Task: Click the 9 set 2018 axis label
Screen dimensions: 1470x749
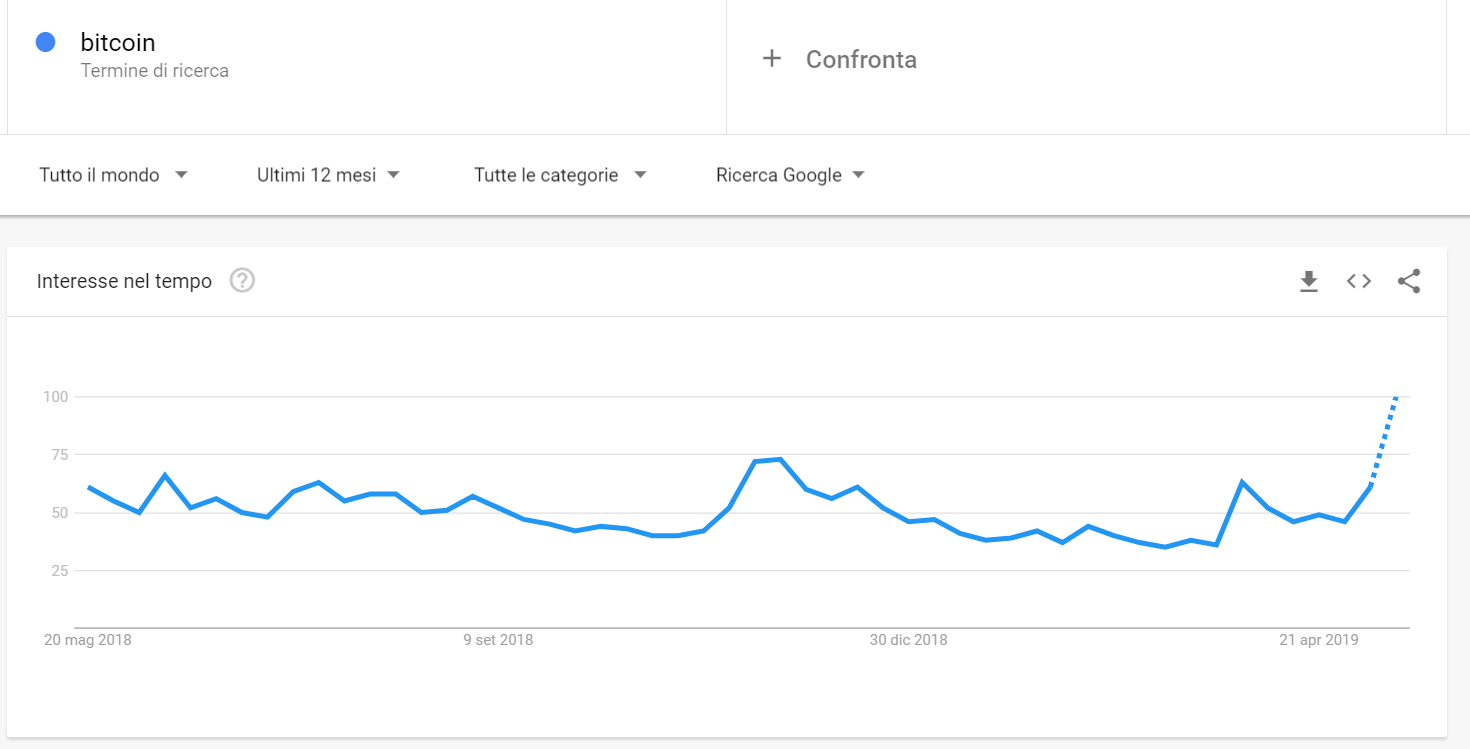Action: (498, 640)
